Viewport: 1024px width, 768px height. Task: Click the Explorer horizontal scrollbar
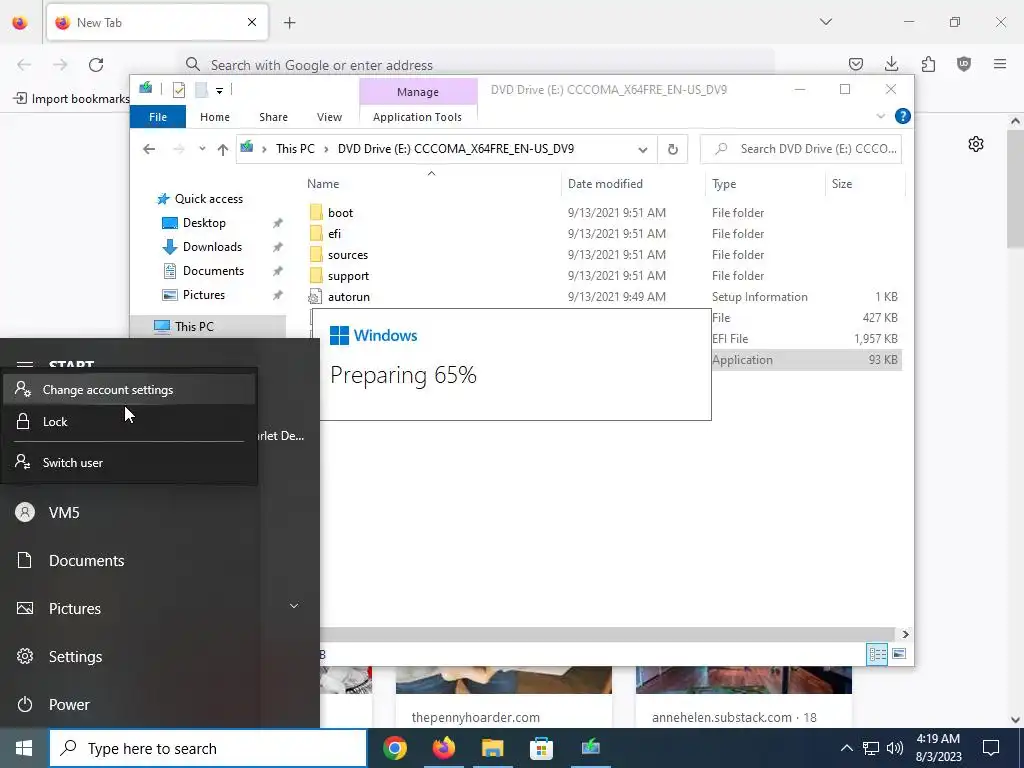click(x=607, y=634)
